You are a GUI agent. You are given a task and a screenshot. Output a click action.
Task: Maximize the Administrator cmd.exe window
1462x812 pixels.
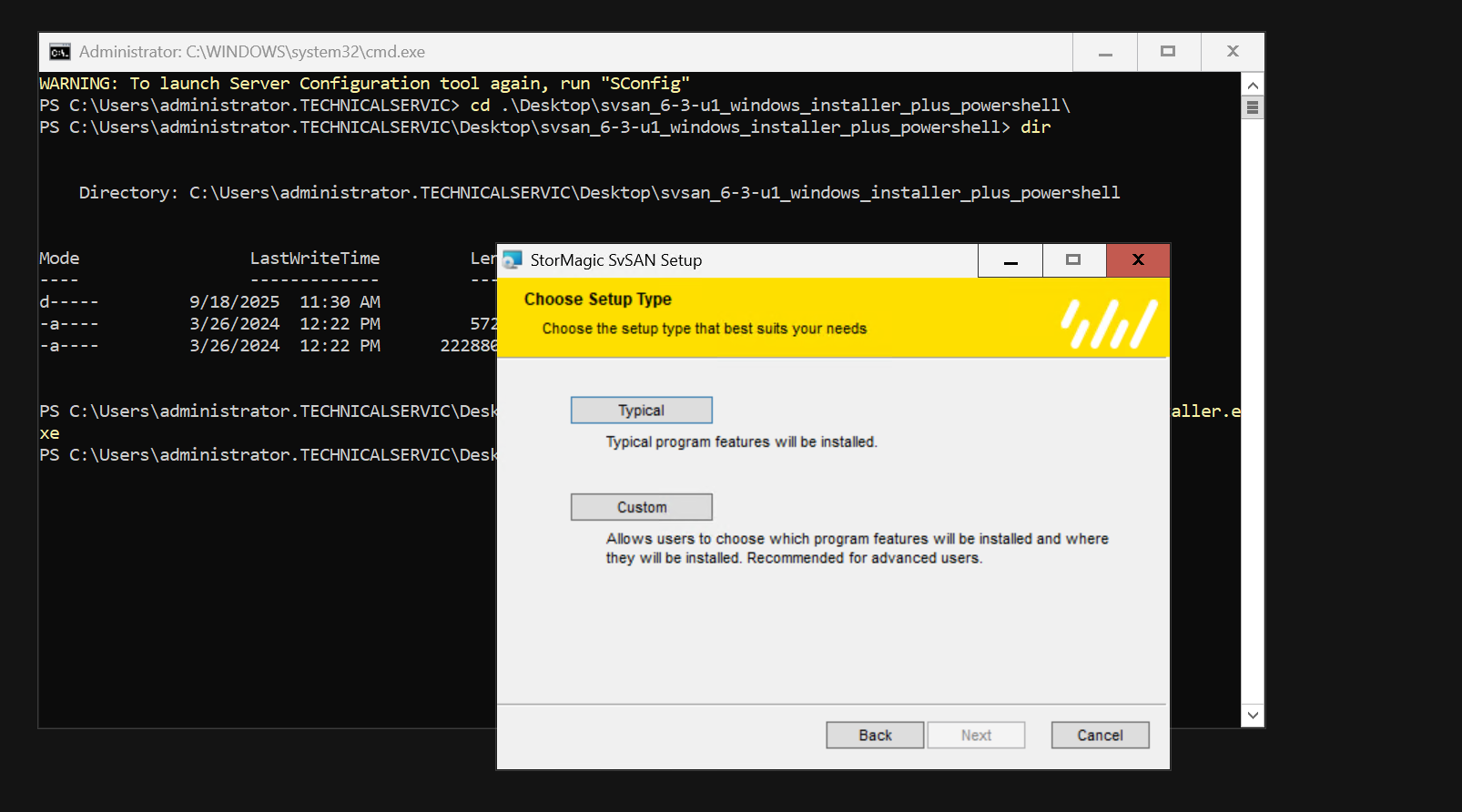coord(1169,52)
